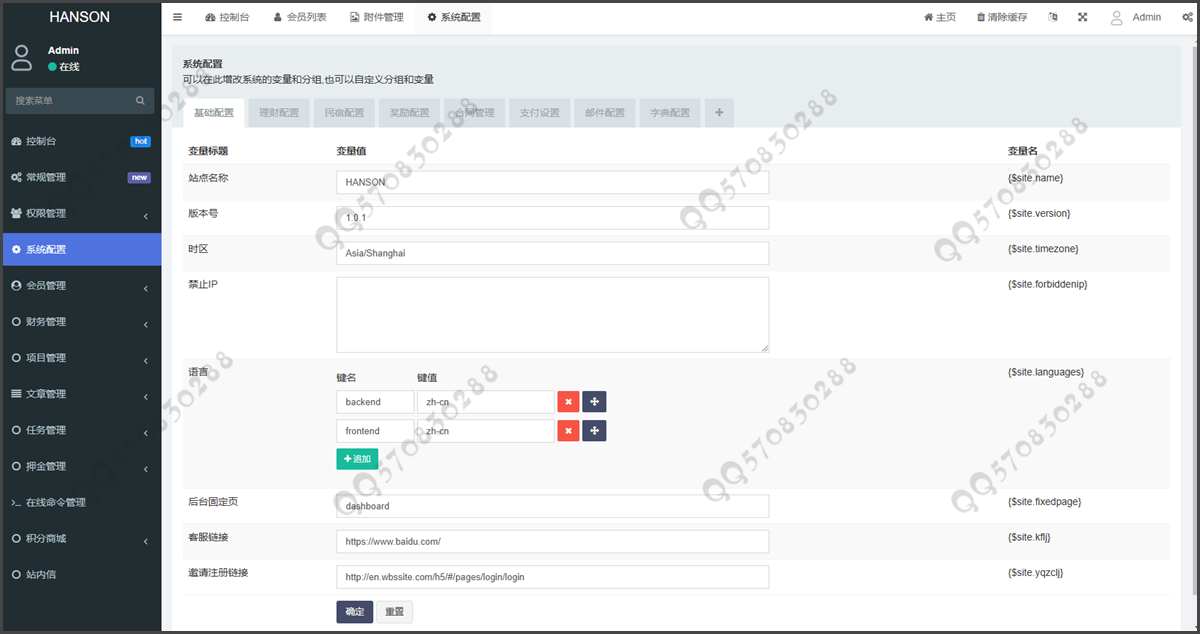Image resolution: width=1200 pixels, height=634 pixels.
Task: Click the search icon in sidebar menu
Action: click(x=141, y=101)
